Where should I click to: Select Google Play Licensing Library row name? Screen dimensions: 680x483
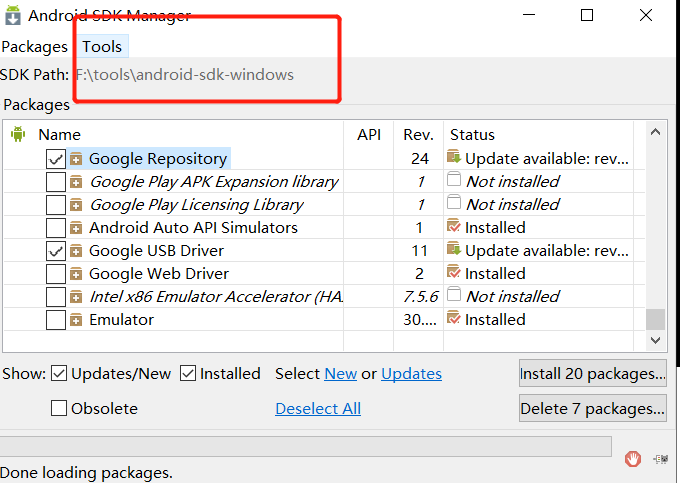click(x=196, y=205)
